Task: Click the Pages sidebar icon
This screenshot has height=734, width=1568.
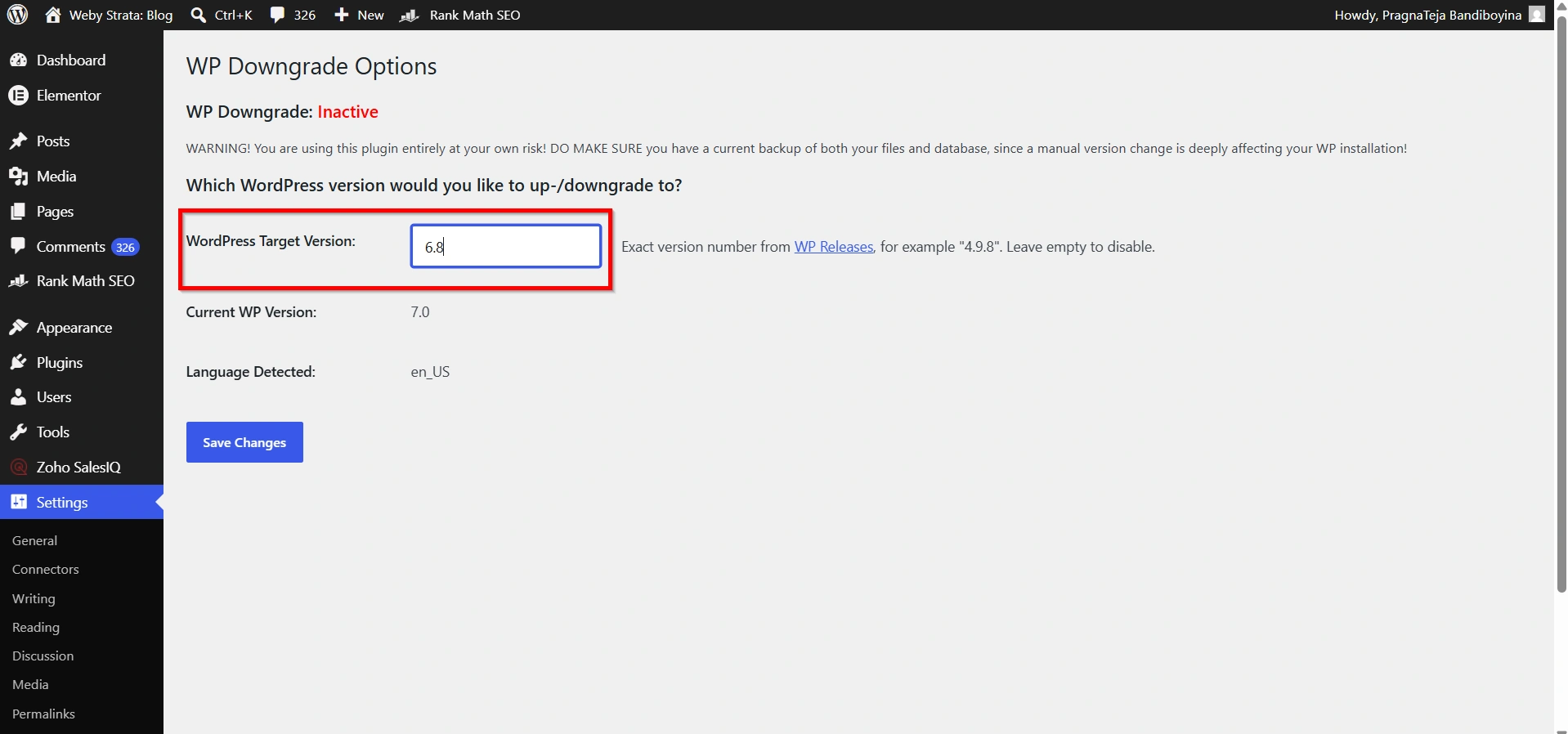Action: (x=18, y=212)
